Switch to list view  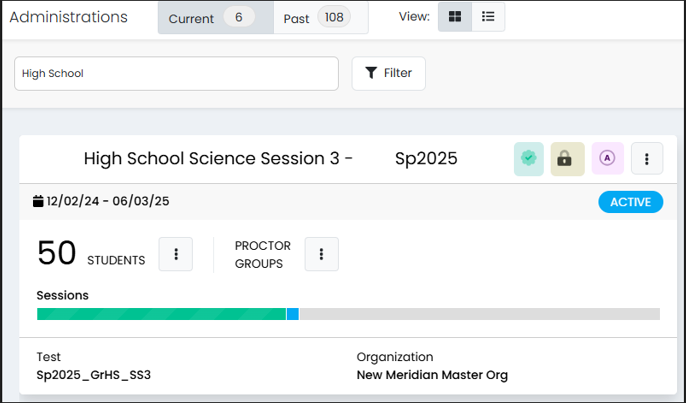[488, 17]
